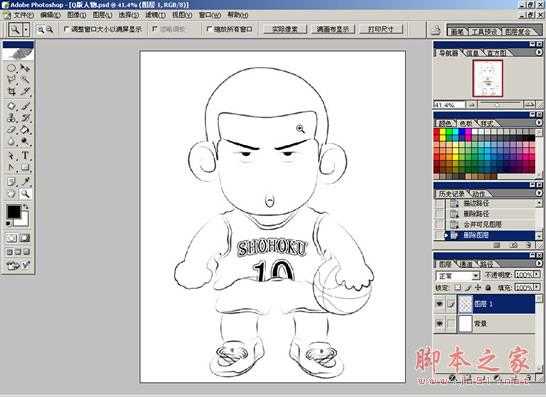The height and width of the screenshot is (397, 546).
Task: Check 缩放所有窗口 checkbox
Action: (209, 29)
